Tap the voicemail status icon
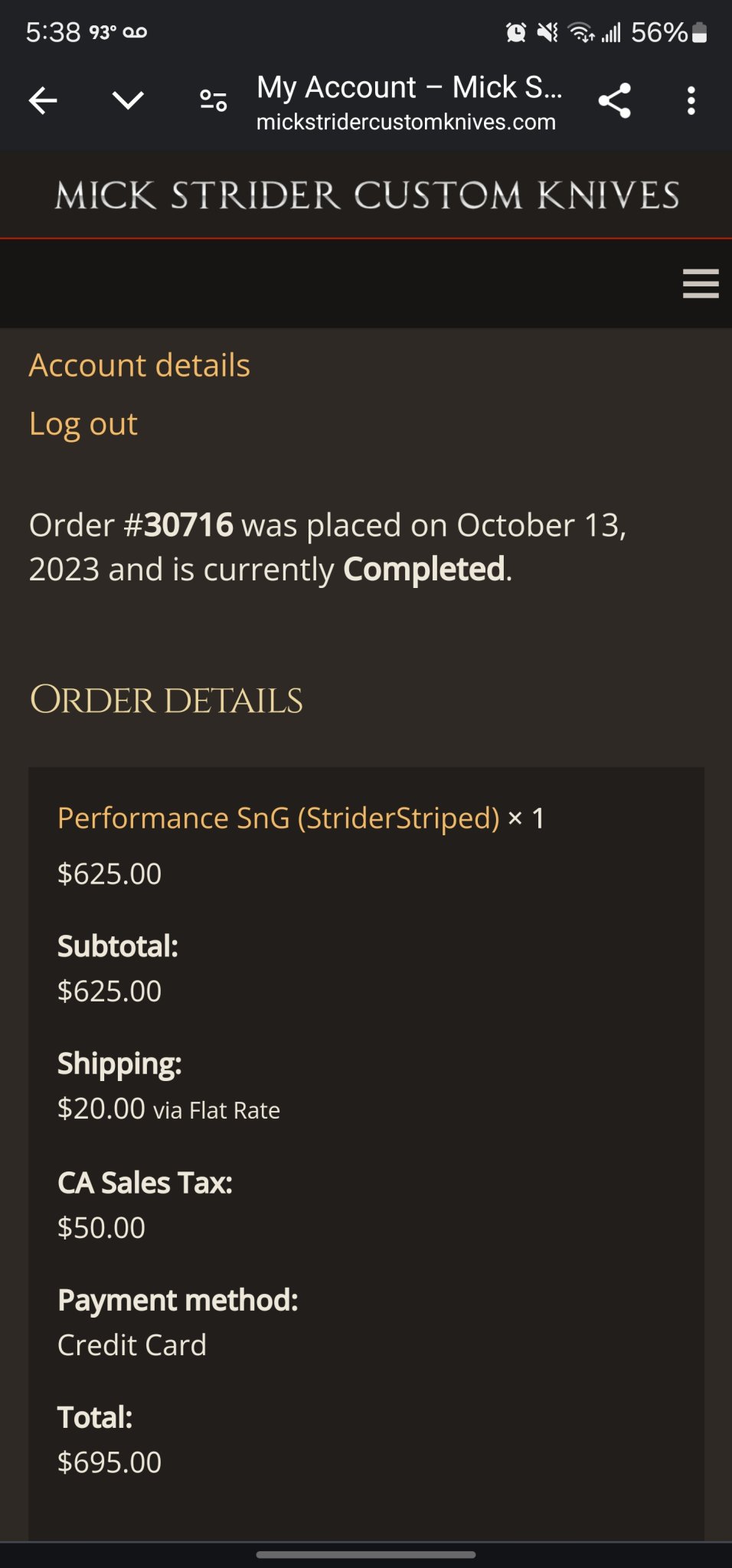The width and height of the screenshot is (732, 1568). [135, 32]
